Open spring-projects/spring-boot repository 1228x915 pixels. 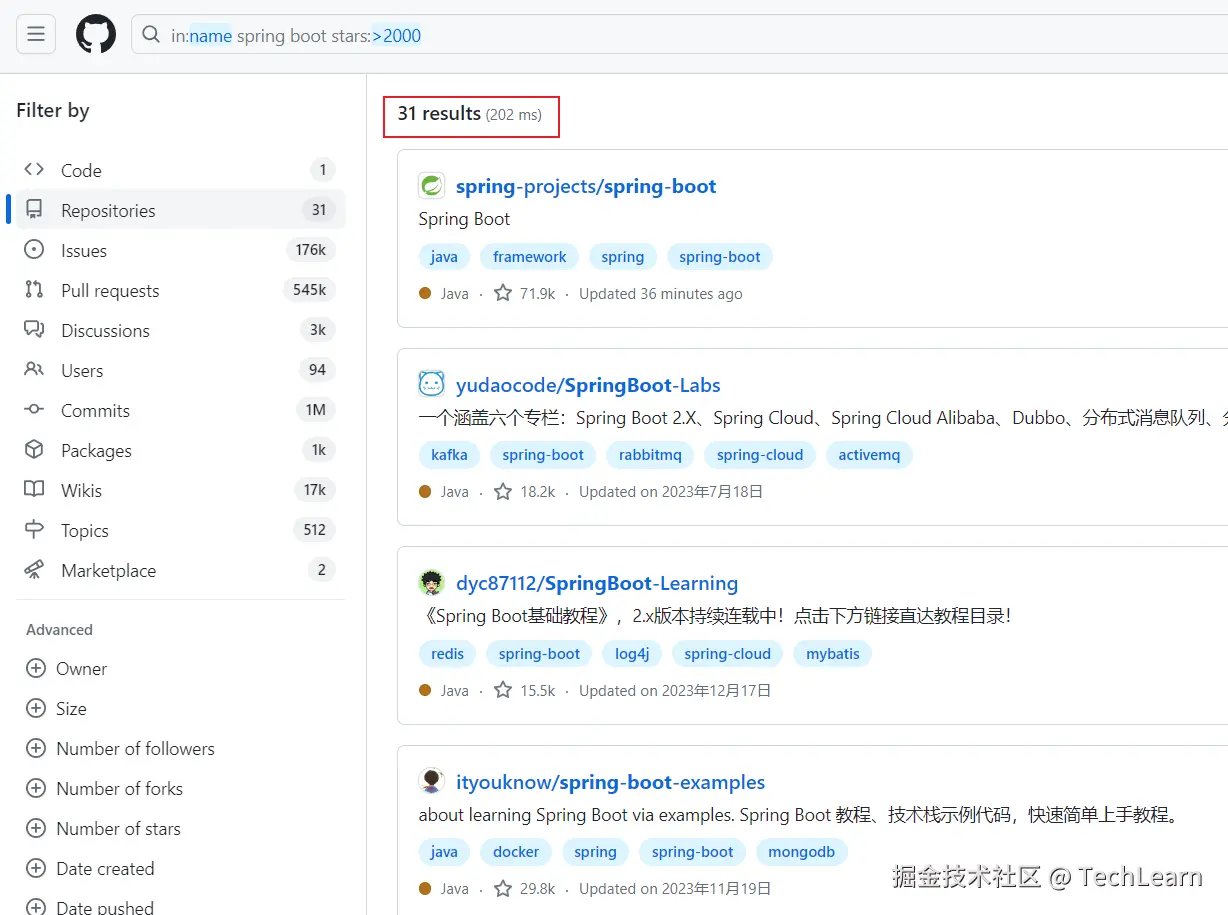tap(586, 186)
